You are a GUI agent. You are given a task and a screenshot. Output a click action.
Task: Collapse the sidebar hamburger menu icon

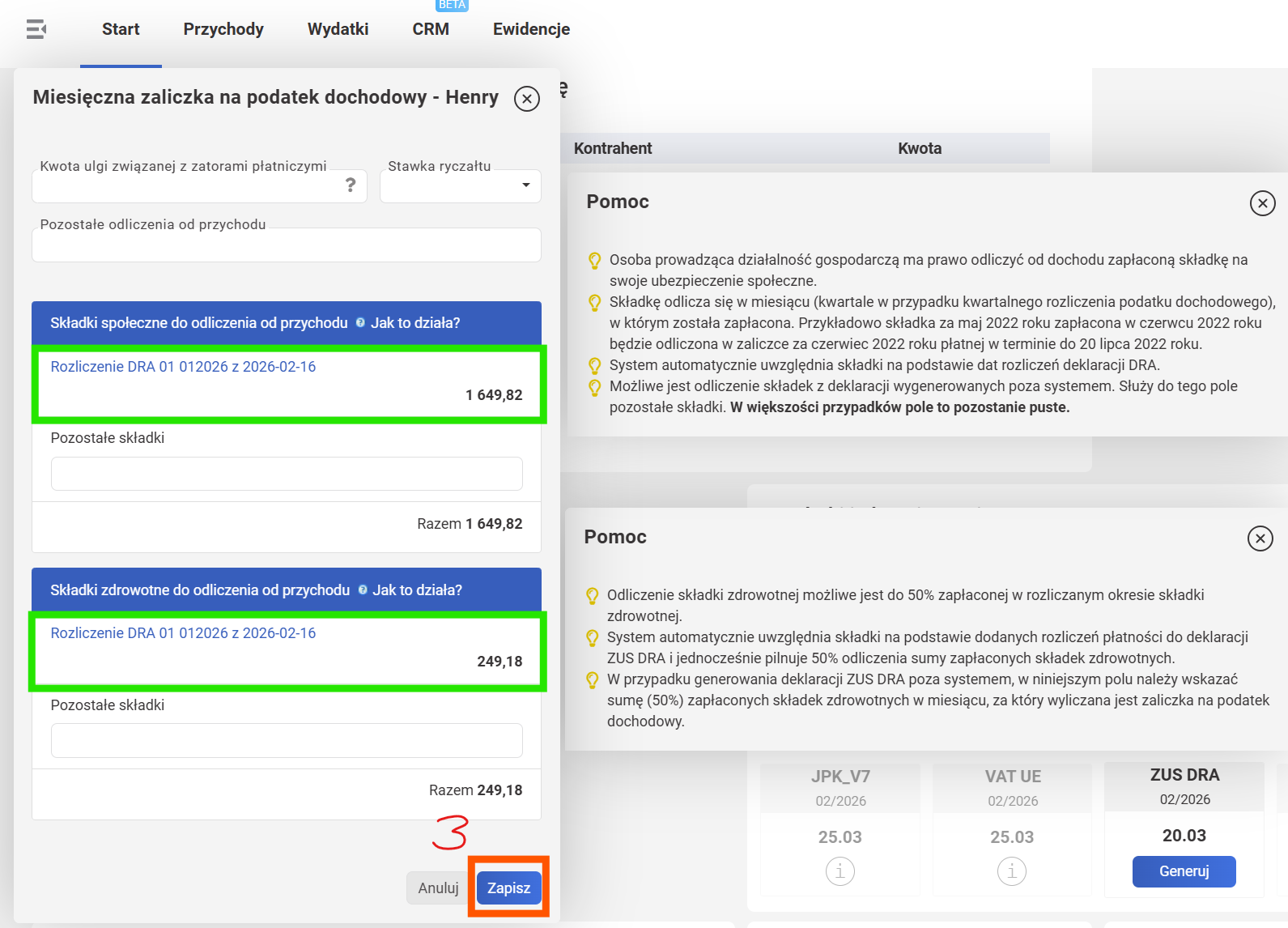click(36, 30)
